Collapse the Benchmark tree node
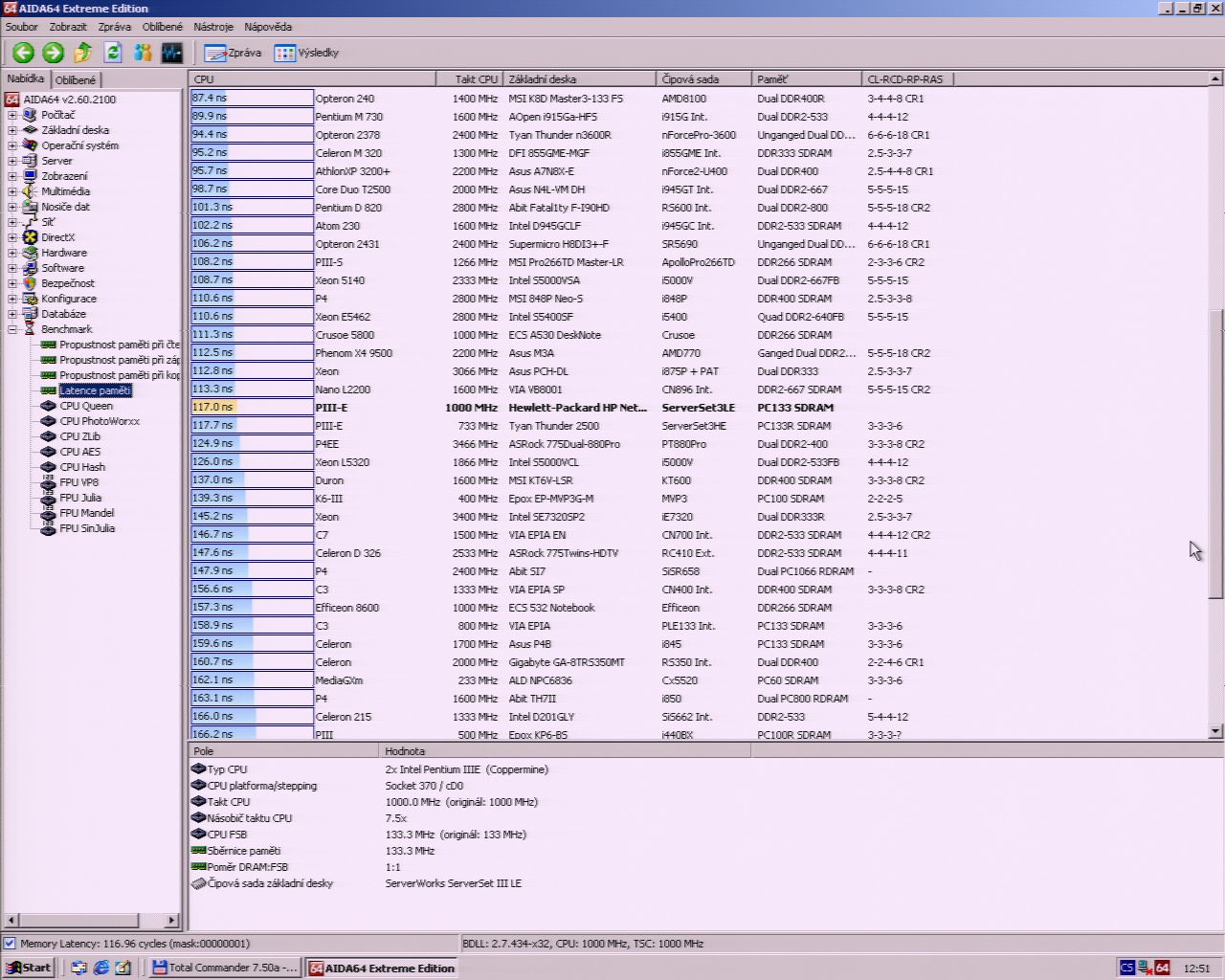This screenshot has height=980, width=1225. (12, 329)
